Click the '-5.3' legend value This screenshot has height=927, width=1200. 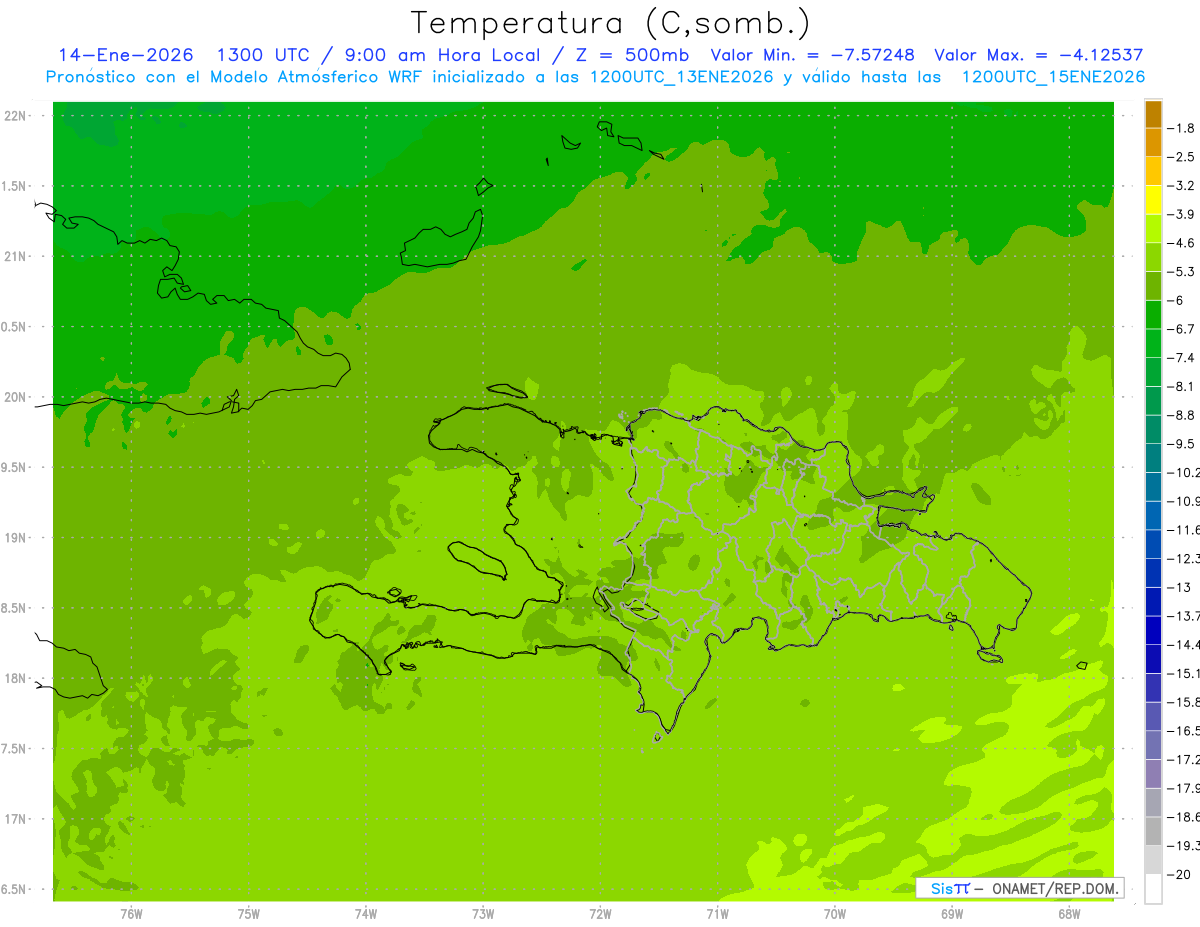click(1181, 271)
